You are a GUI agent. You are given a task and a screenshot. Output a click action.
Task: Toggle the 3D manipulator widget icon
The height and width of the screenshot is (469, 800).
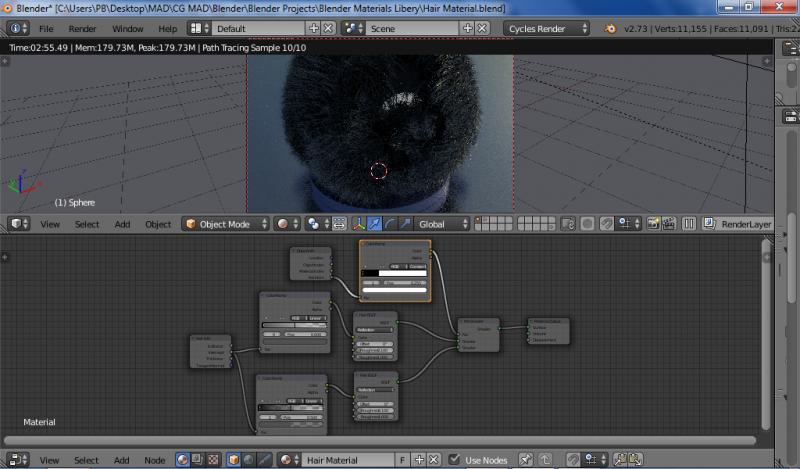tap(358, 224)
